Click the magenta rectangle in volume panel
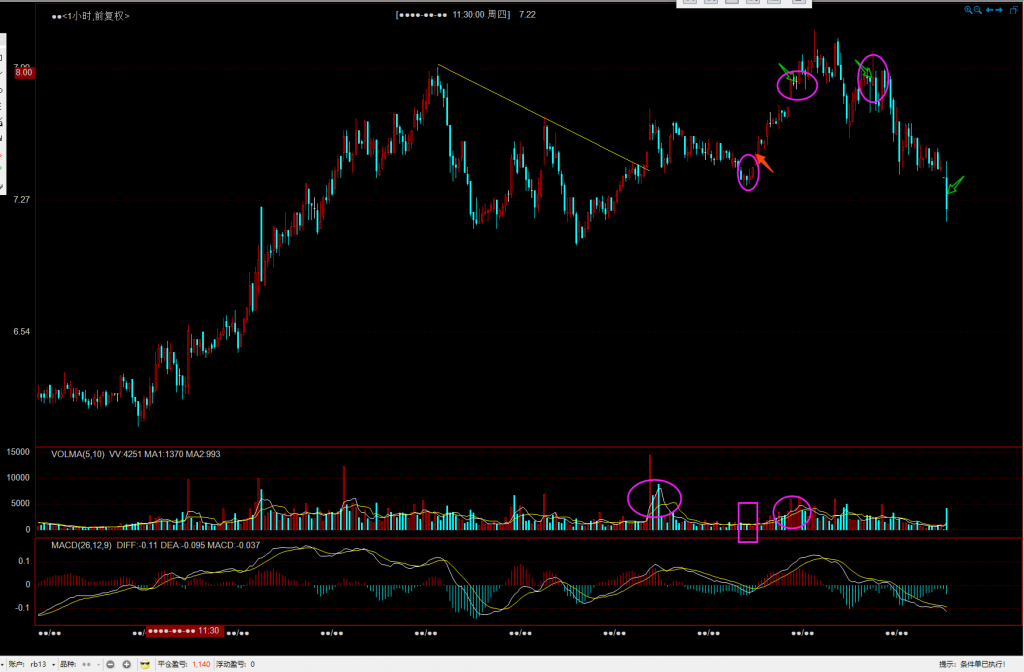 pyautogui.click(x=747, y=522)
